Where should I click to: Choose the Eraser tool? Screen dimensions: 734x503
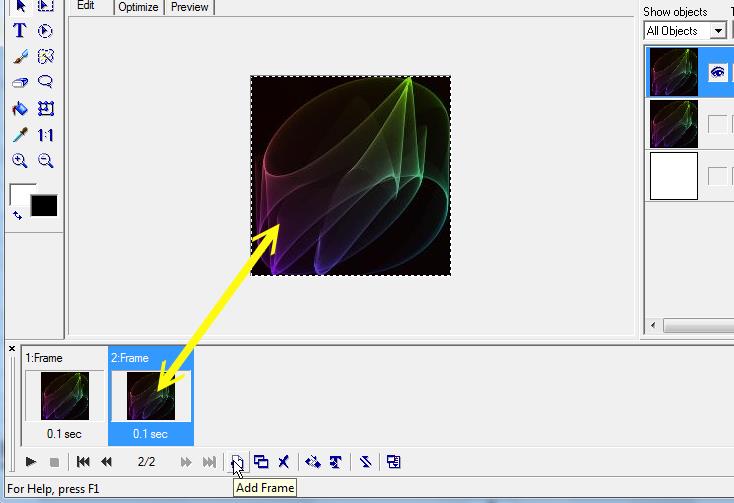click(x=19, y=83)
